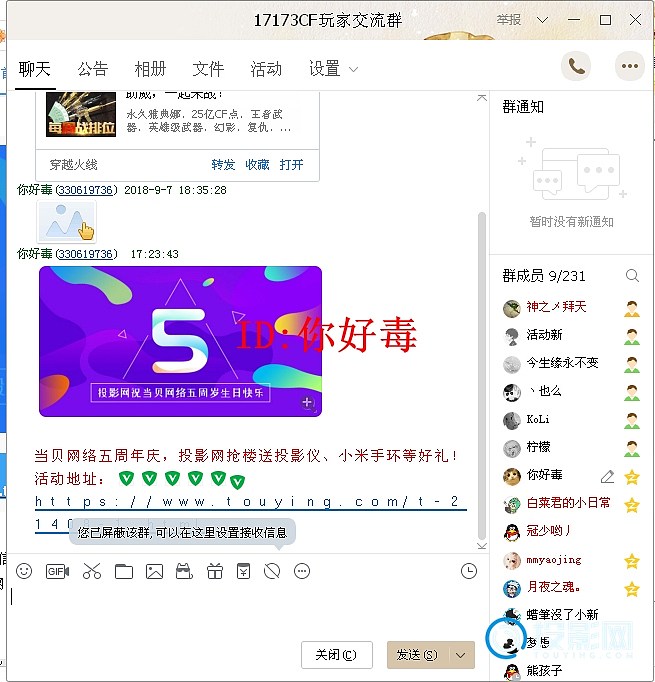Edit group card next to 你好毒

coord(607,477)
